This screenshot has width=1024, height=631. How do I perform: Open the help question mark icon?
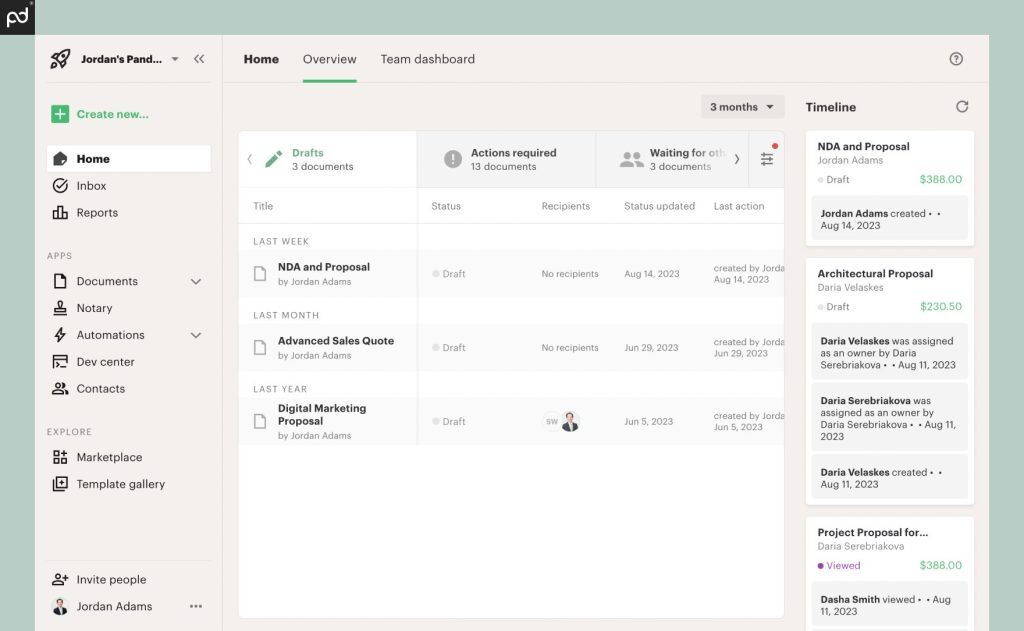pyautogui.click(x=956, y=59)
